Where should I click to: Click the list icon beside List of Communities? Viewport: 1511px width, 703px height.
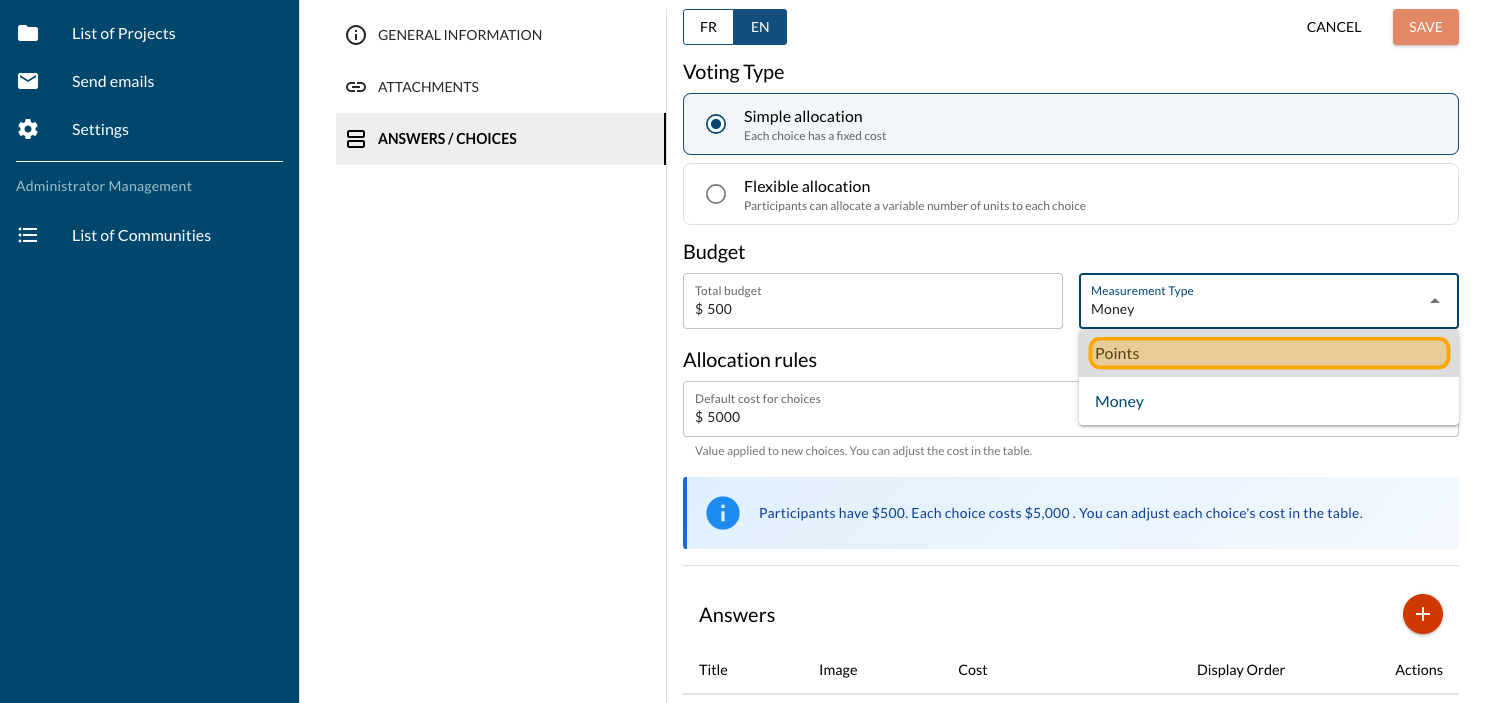click(28, 236)
